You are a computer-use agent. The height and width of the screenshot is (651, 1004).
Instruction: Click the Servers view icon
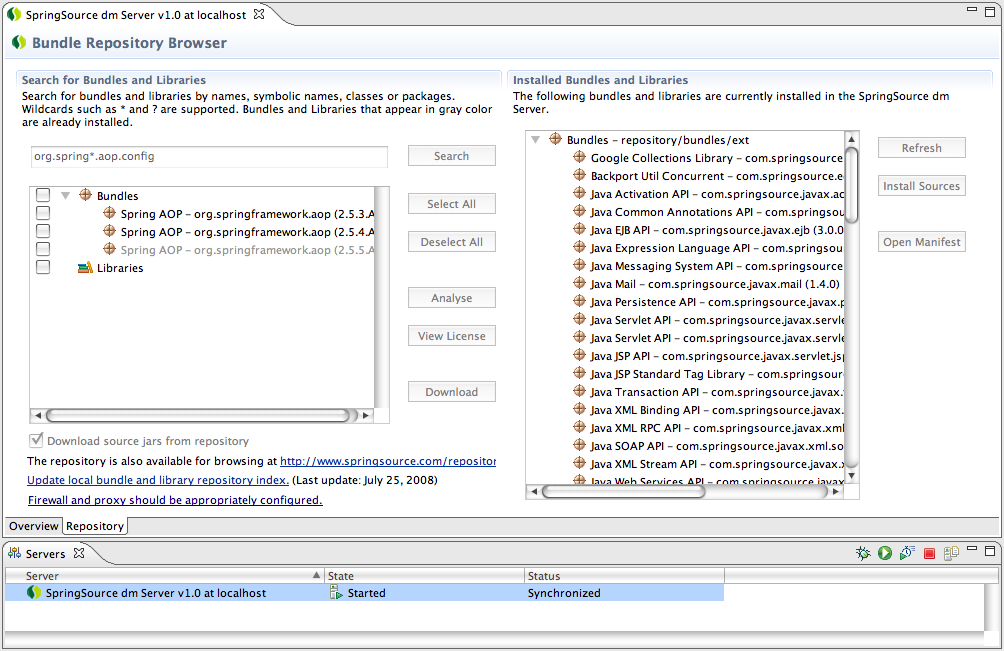(15, 553)
